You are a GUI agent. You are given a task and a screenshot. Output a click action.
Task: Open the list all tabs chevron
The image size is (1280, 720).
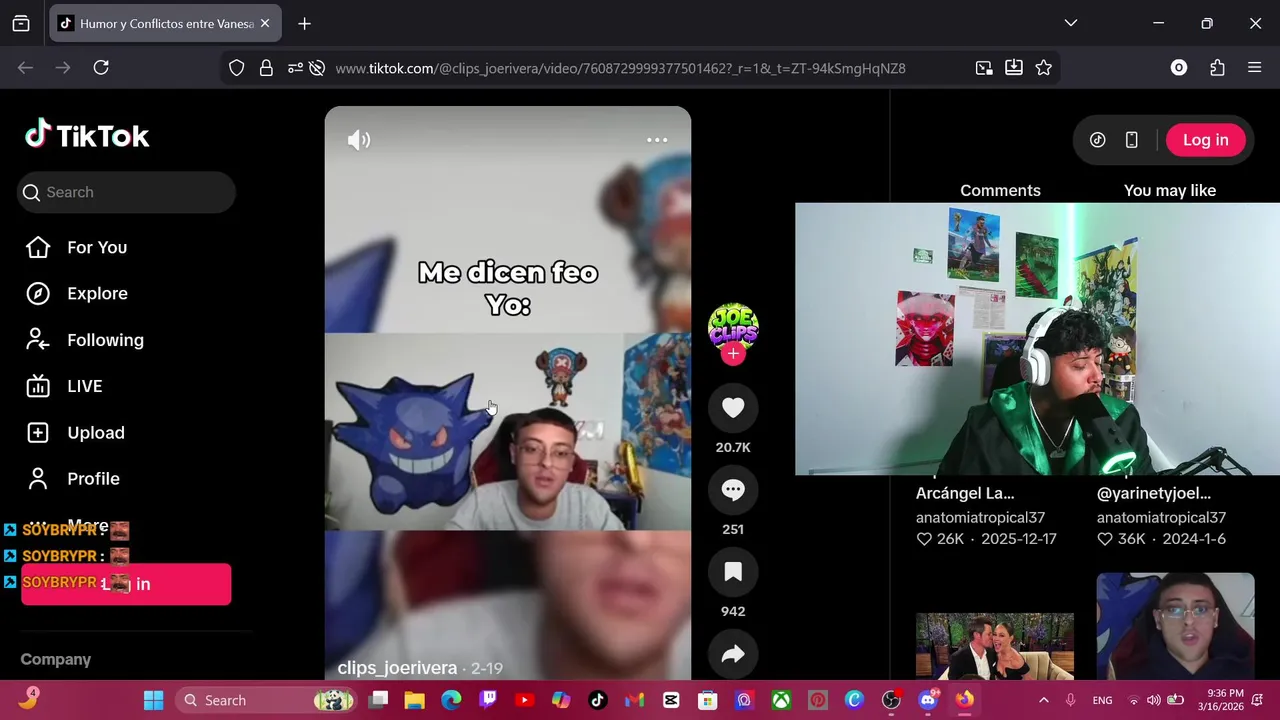pos(1071,23)
